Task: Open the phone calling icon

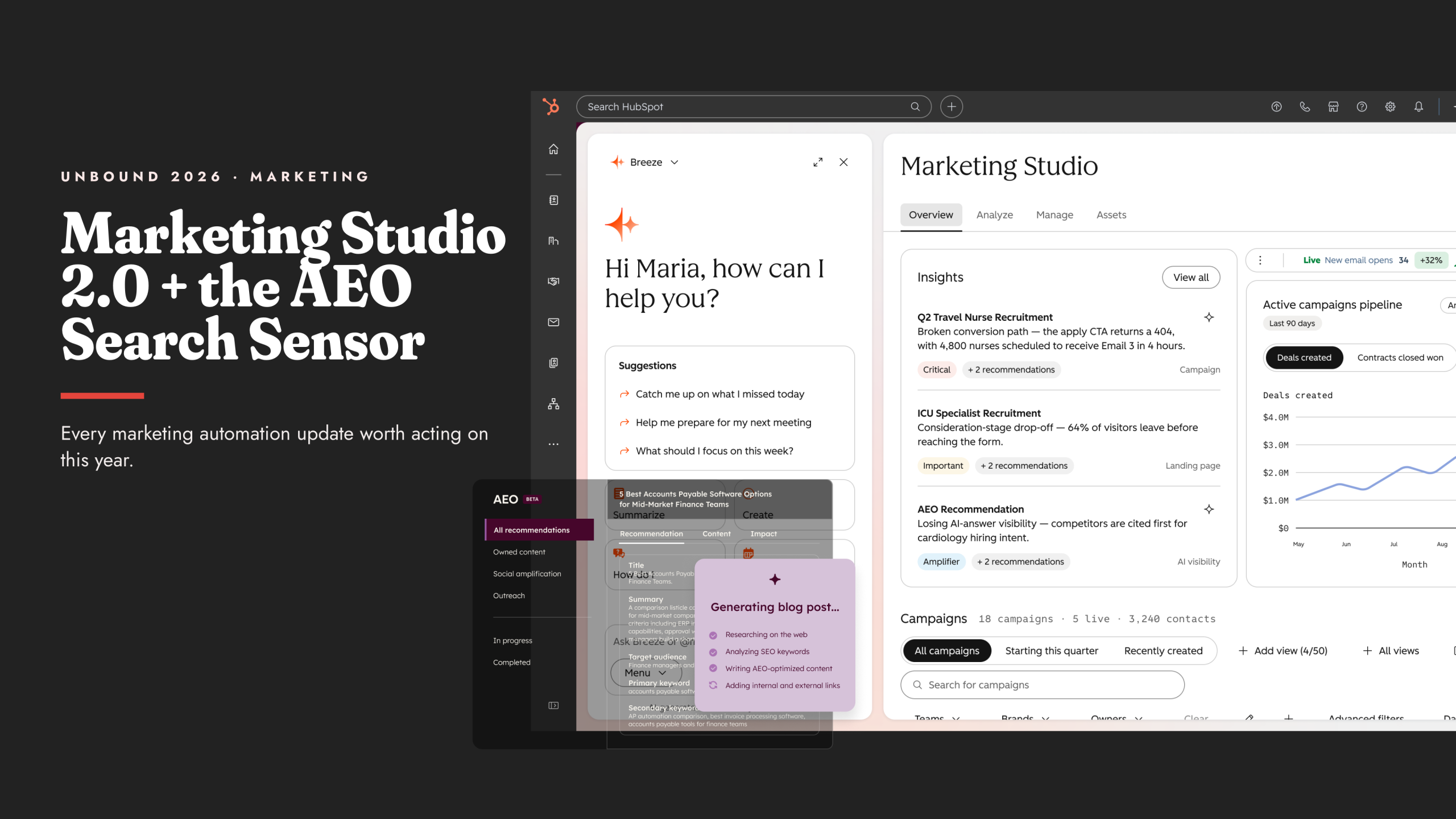Action: pyautogui.click(x=1305, y=106)
